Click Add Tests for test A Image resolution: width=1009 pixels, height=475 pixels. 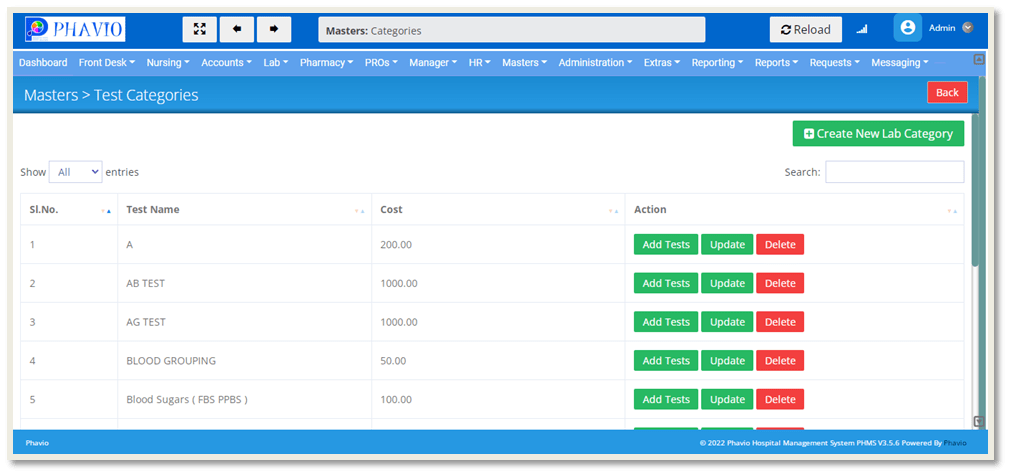pos(666,245)
